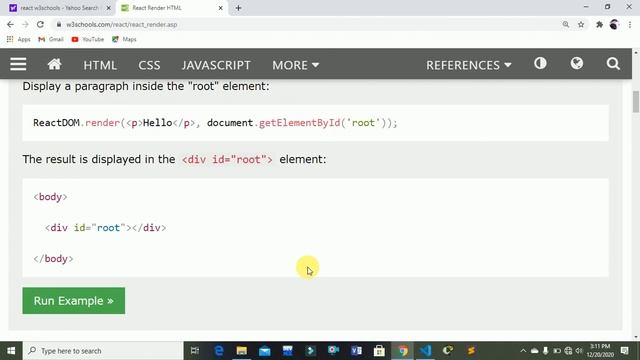Bookmark this page with the star icon
Screen dimensions: 640x360
tap(581, 24)
